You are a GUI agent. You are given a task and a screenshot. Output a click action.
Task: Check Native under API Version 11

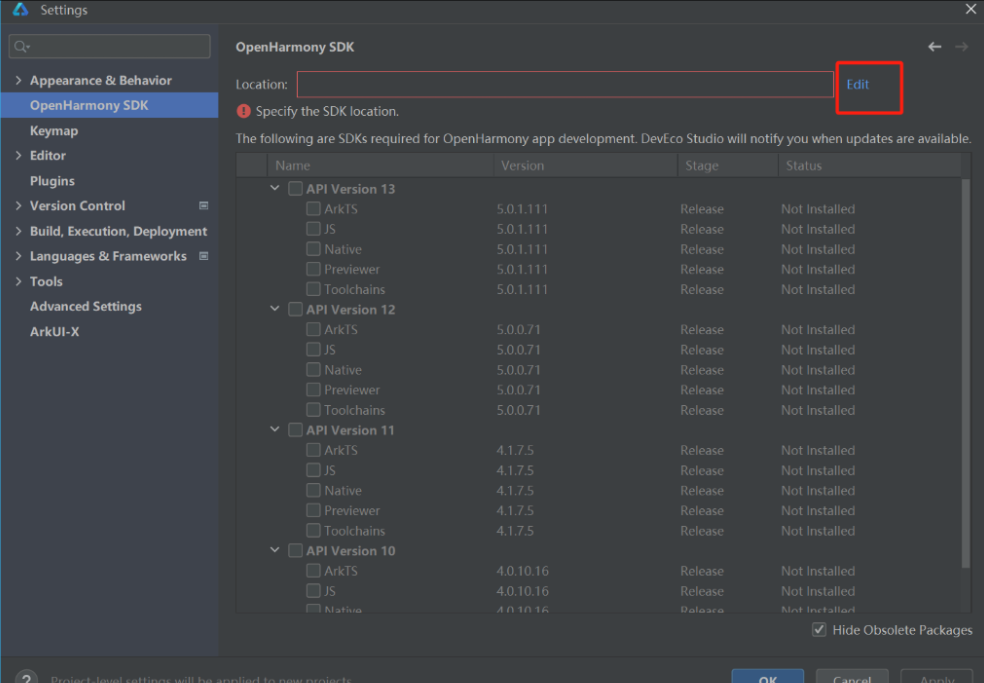tap(313, 490)
